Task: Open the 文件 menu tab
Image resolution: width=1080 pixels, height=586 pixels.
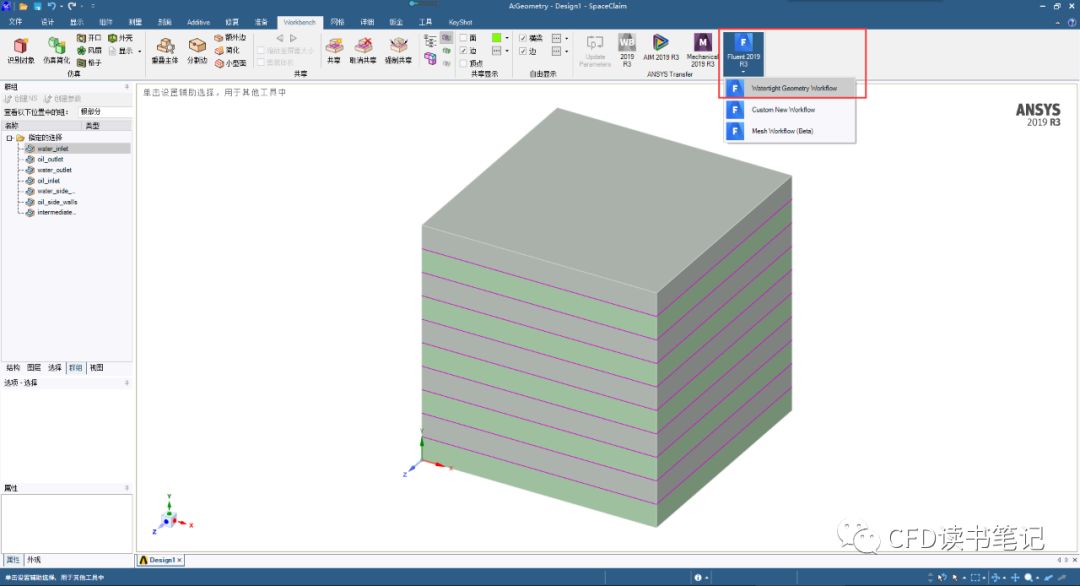Action: [15, 22]
